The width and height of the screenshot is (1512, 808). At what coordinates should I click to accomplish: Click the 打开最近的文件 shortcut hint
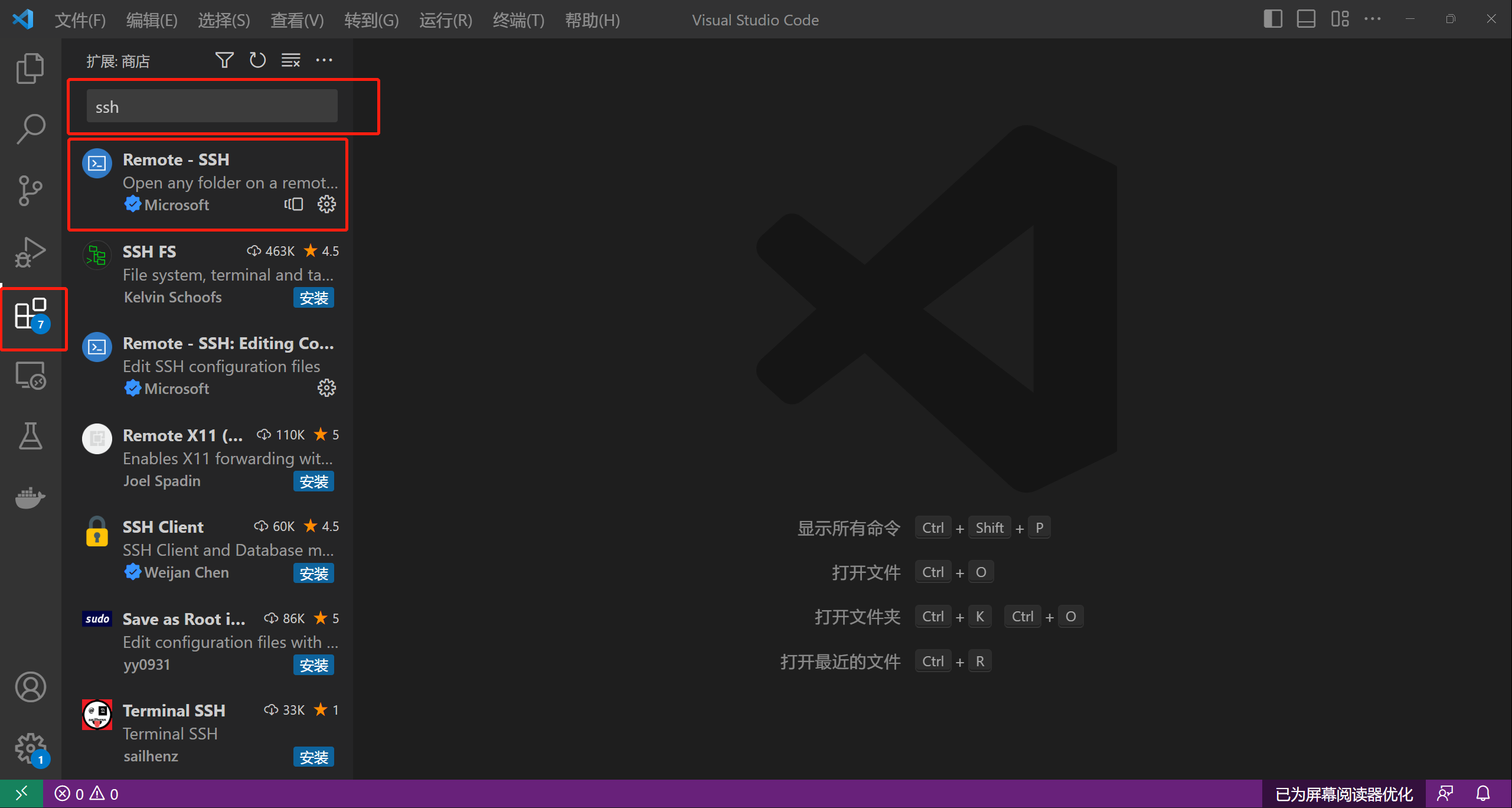pyautogui.click(x=840, y=661)
